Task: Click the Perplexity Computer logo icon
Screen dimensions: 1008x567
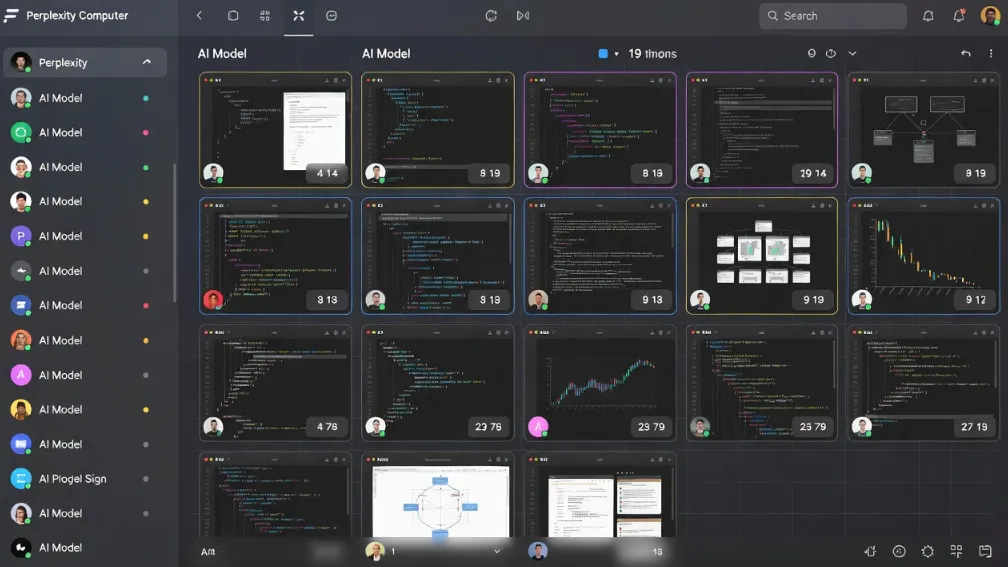Action: (12, 16)
